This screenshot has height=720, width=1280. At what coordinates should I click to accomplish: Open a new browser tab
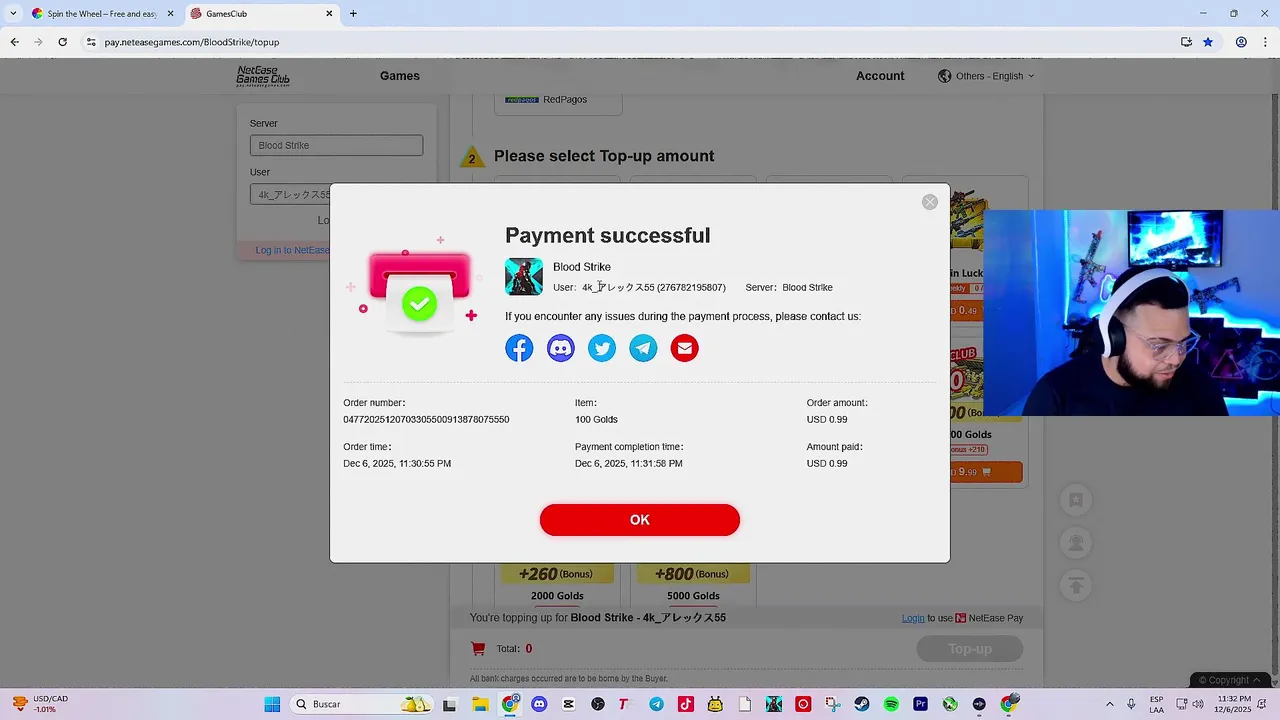[353, 14]
